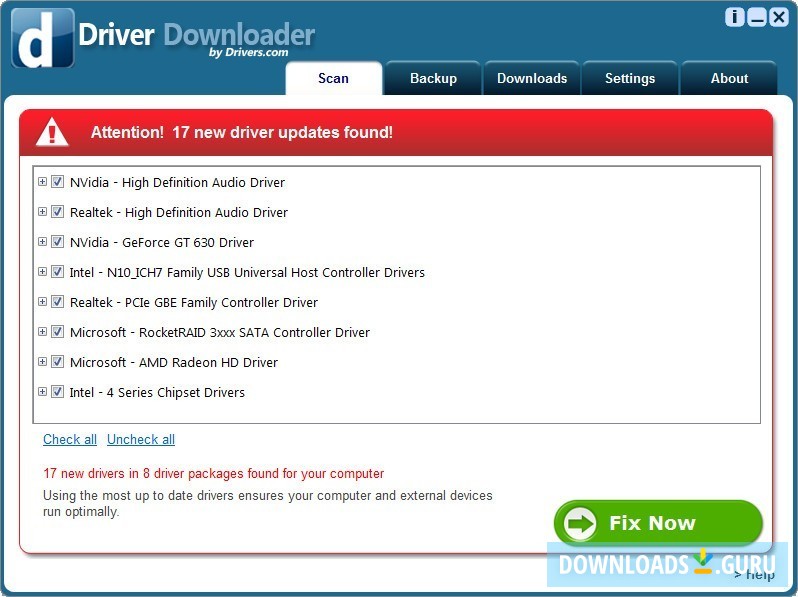Image resolution: width=798 pixels, height=597 pixels.
Task: Open the info button in title bar
Action: [x=734, y=17]
